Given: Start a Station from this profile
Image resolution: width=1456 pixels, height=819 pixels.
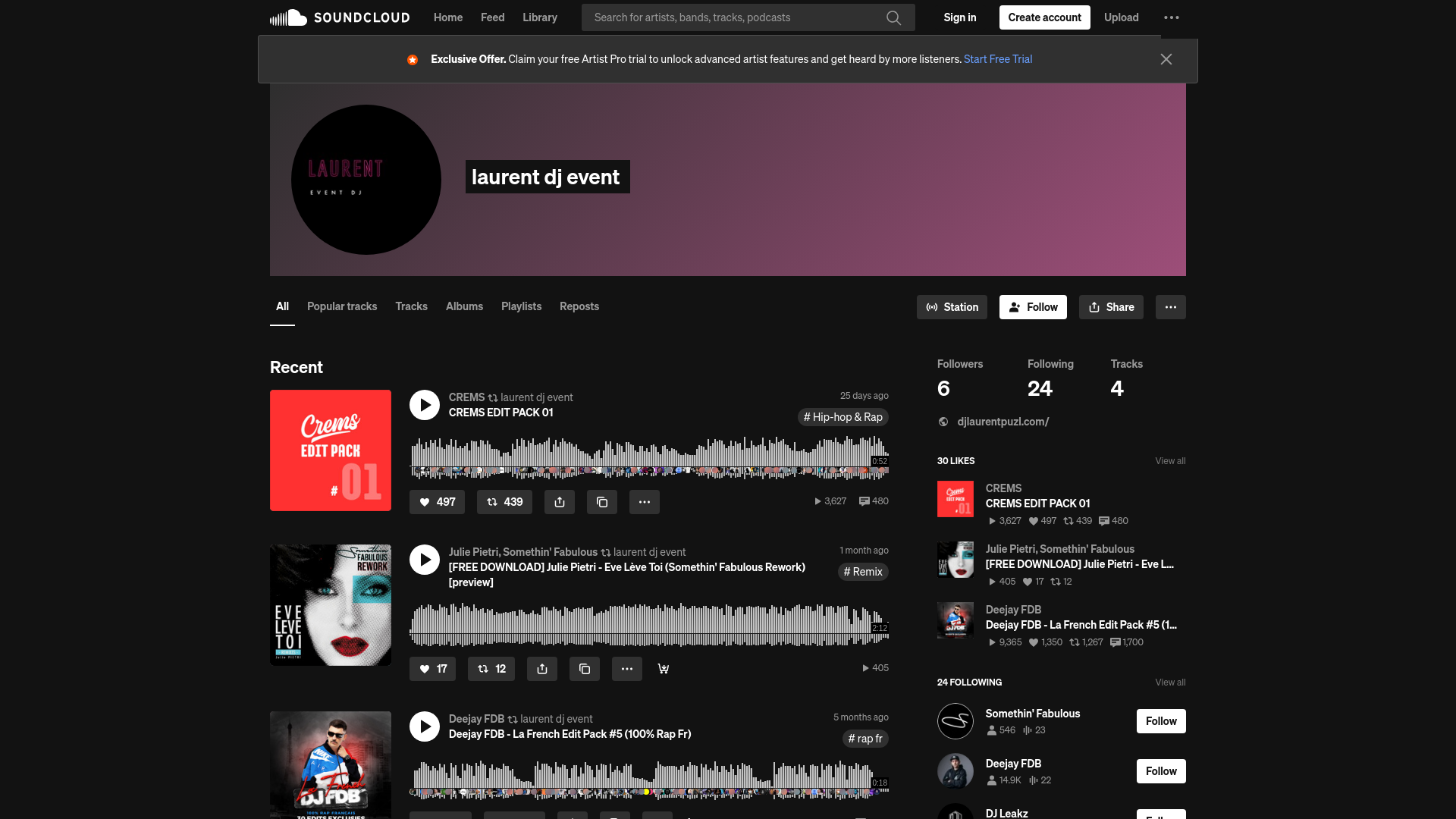Looking at the screenshot, I should coord(952,307).
